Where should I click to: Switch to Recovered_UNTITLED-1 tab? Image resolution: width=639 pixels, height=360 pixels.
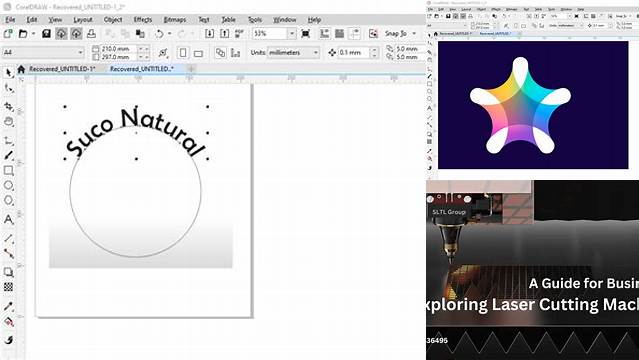click(62, 69)
